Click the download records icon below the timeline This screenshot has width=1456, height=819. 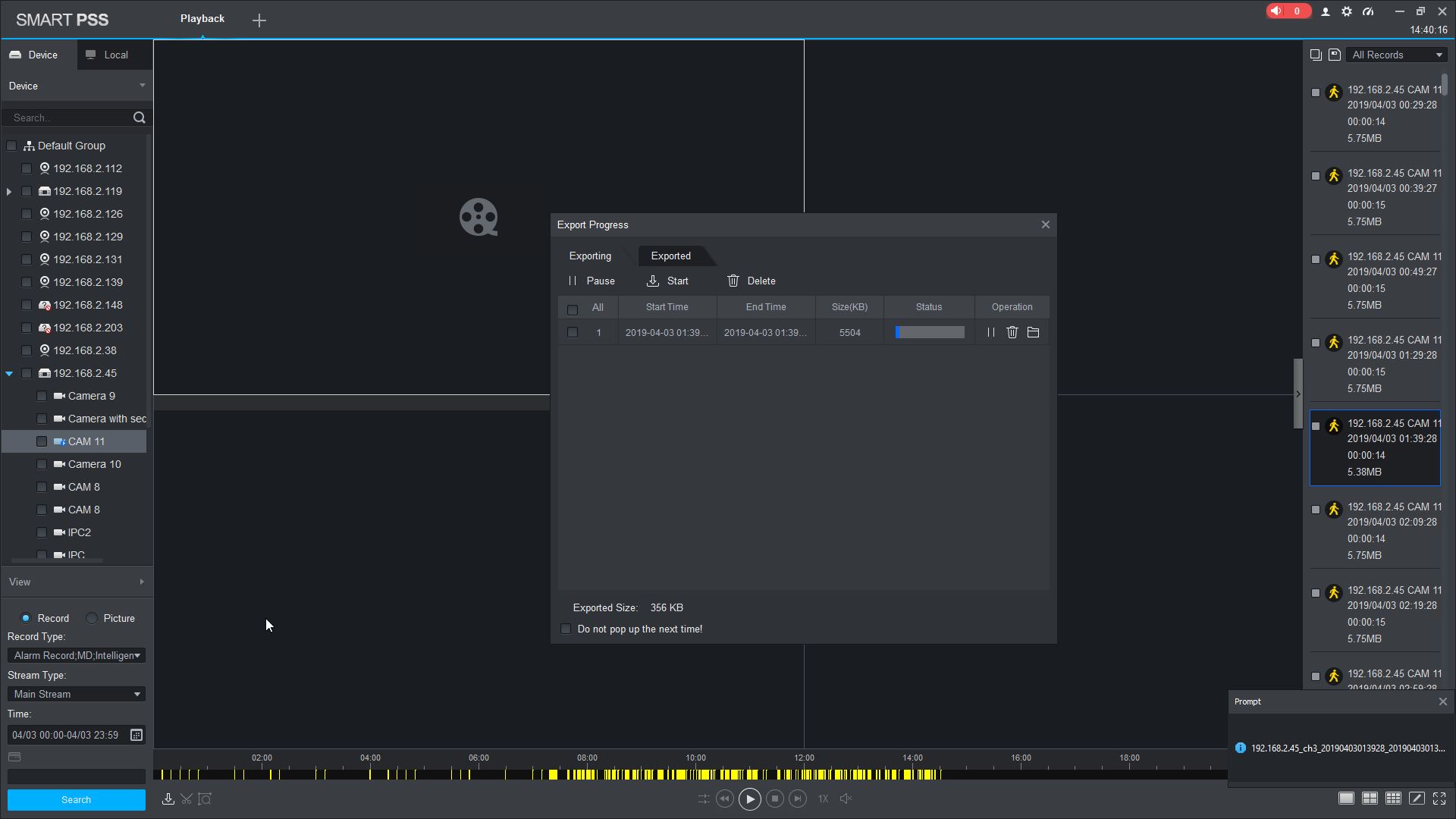click(x=168, y=799)
